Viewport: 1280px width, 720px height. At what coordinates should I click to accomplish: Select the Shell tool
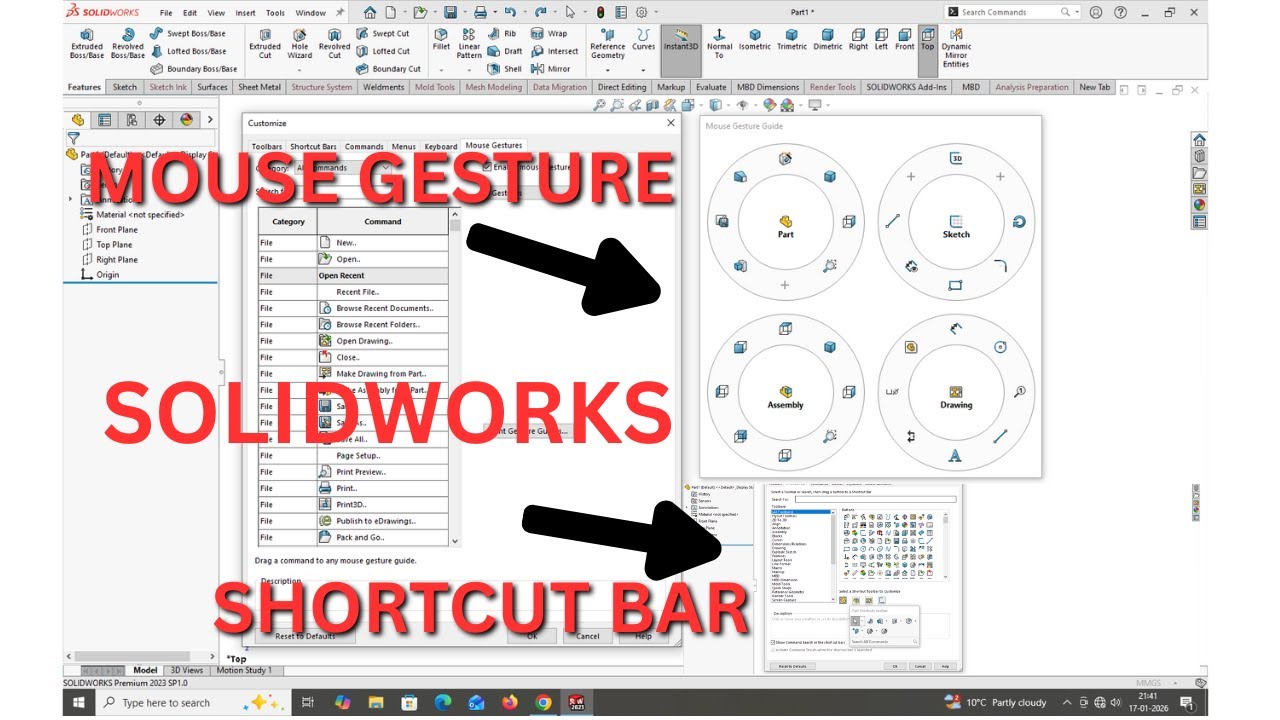[x=505, y=69]
